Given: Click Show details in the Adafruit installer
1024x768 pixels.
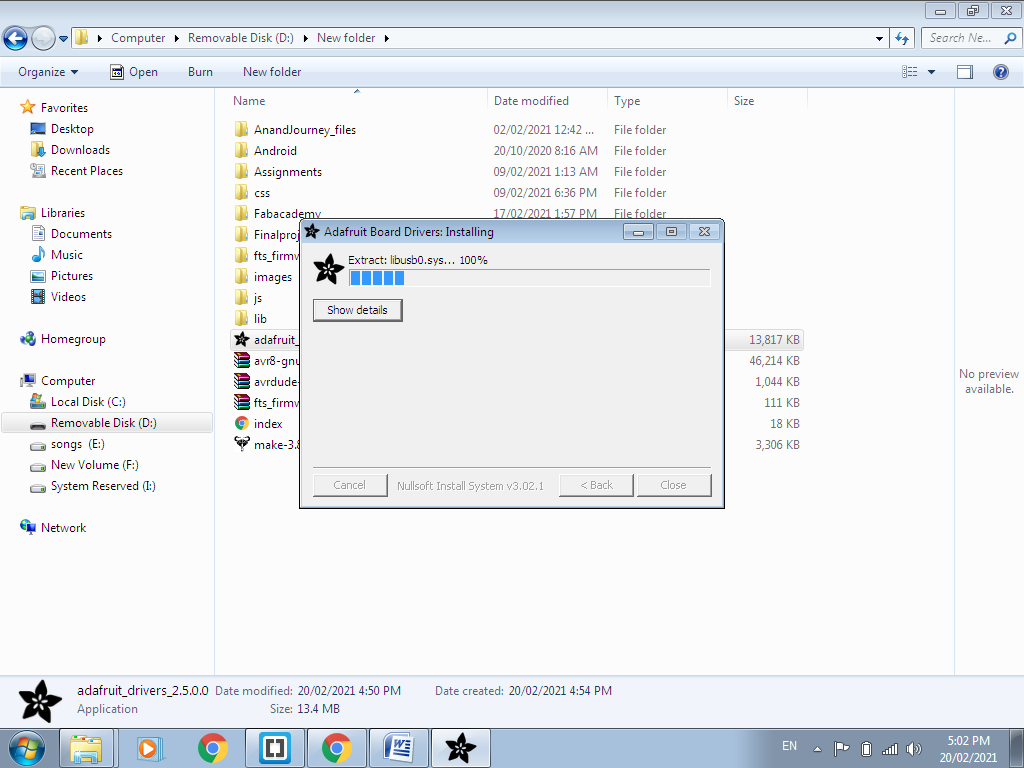Looking at the screenshot, I should [357, 310].
